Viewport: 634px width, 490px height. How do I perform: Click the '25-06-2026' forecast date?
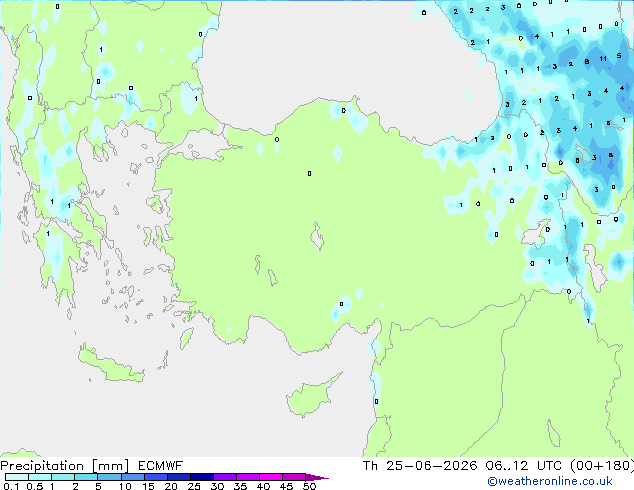pos(431,466)
